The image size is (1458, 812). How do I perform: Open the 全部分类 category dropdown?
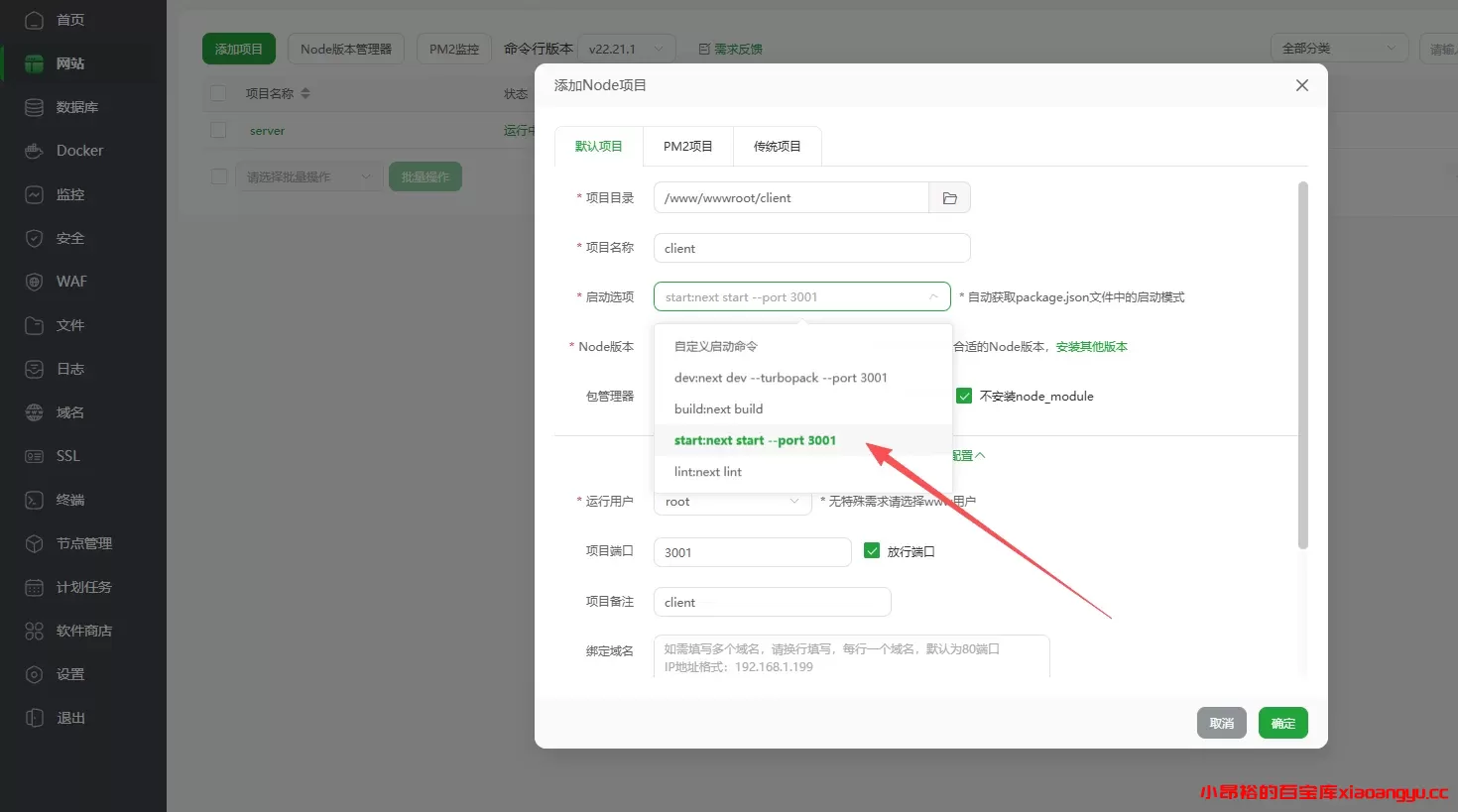(1340, 47)
